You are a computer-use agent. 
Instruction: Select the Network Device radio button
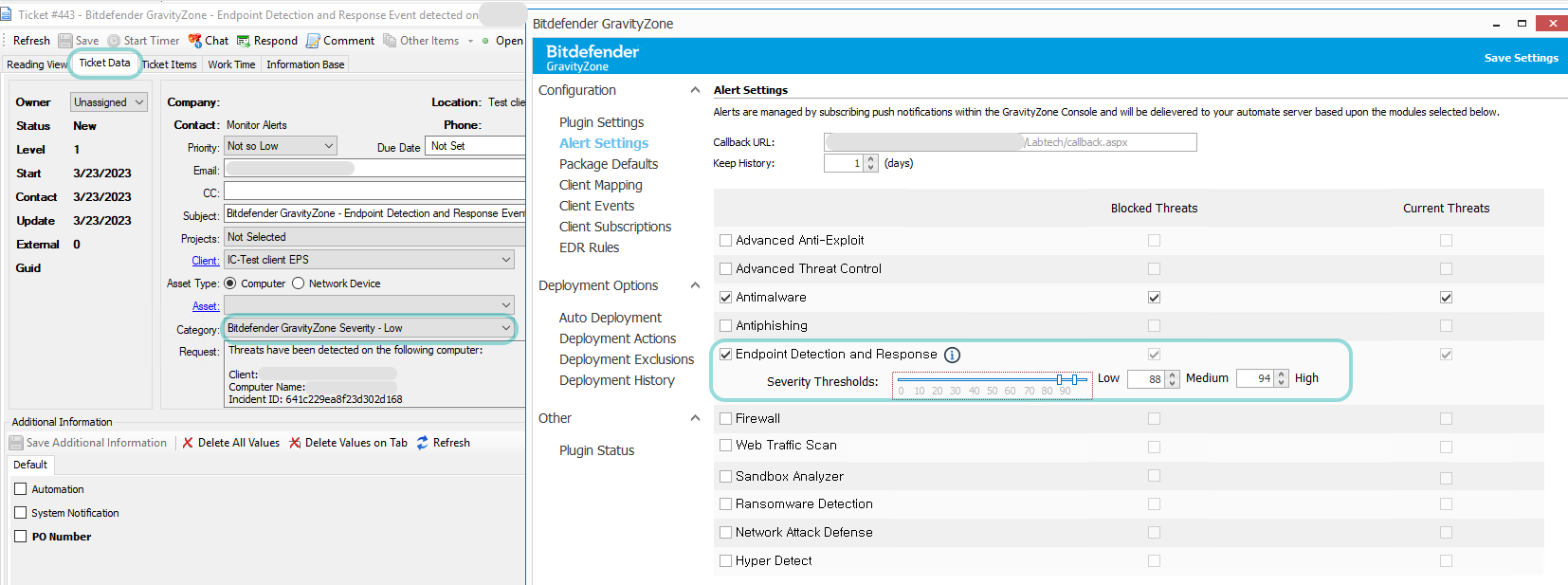[298, 283]
